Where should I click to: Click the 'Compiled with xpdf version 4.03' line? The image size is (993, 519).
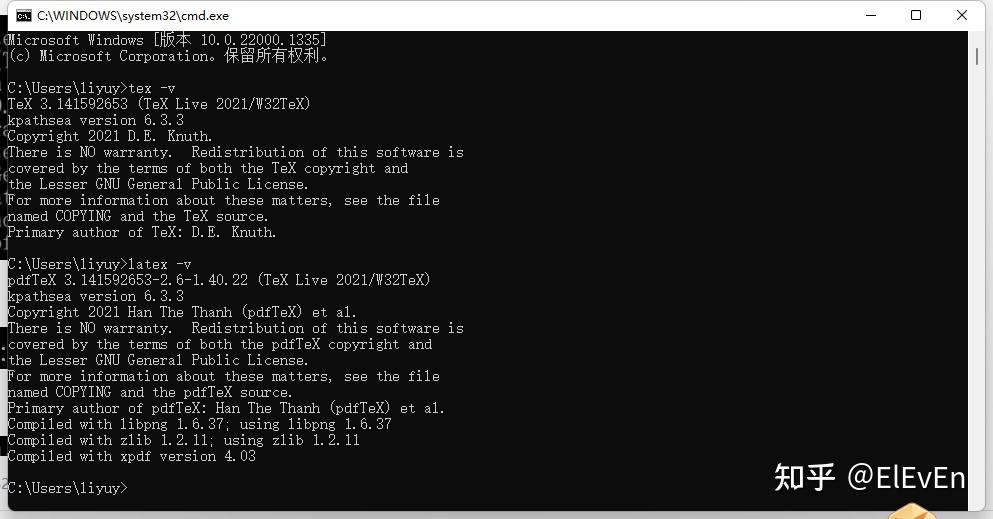(x=132, y=456)
